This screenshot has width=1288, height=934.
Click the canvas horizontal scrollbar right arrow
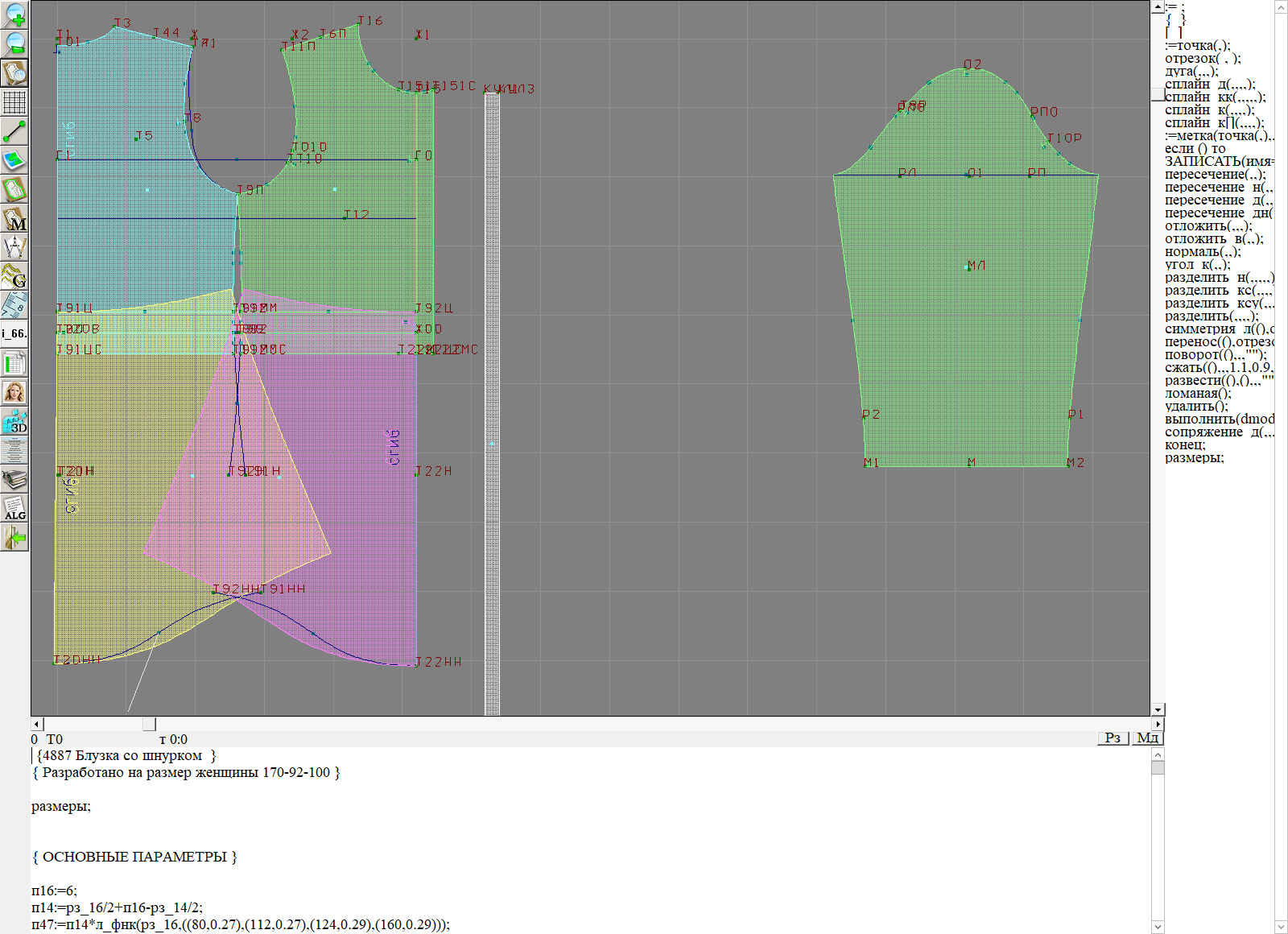pos(1158,724)
